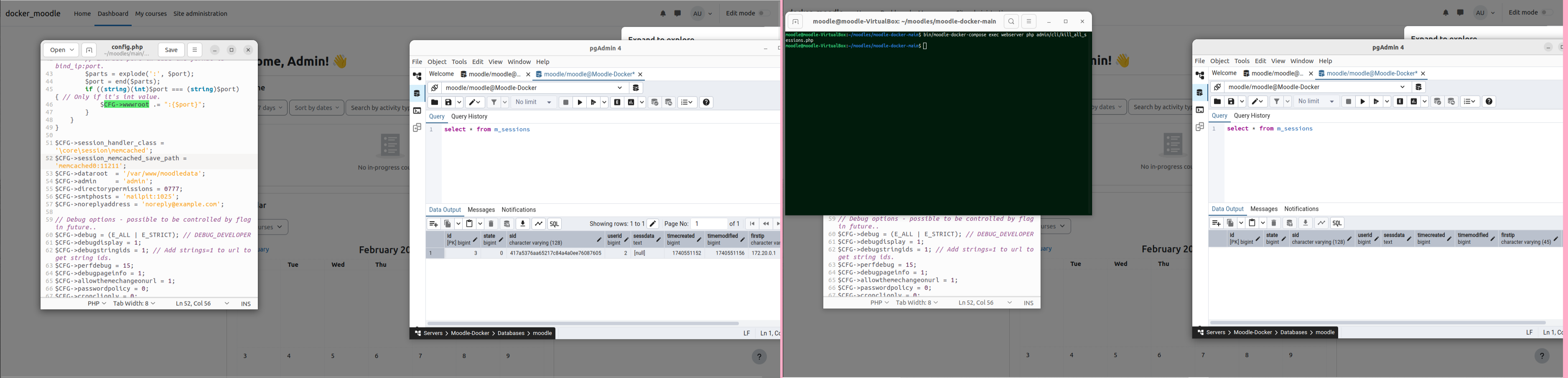Save file icon in left pgAdmin toolbar
Screen dimensions: 1568x378
[x=448, y=102]
